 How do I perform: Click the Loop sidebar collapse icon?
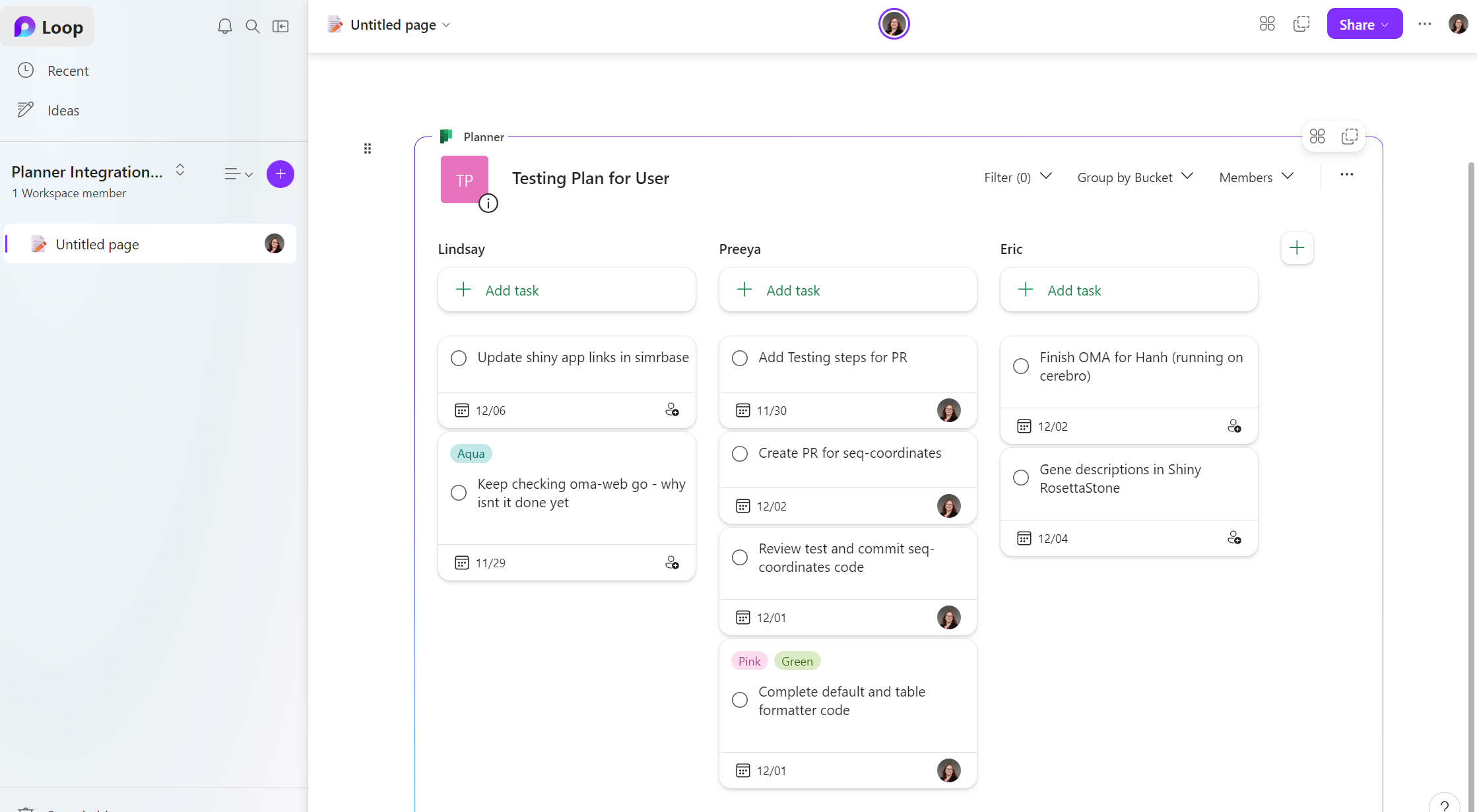point(281,23)
